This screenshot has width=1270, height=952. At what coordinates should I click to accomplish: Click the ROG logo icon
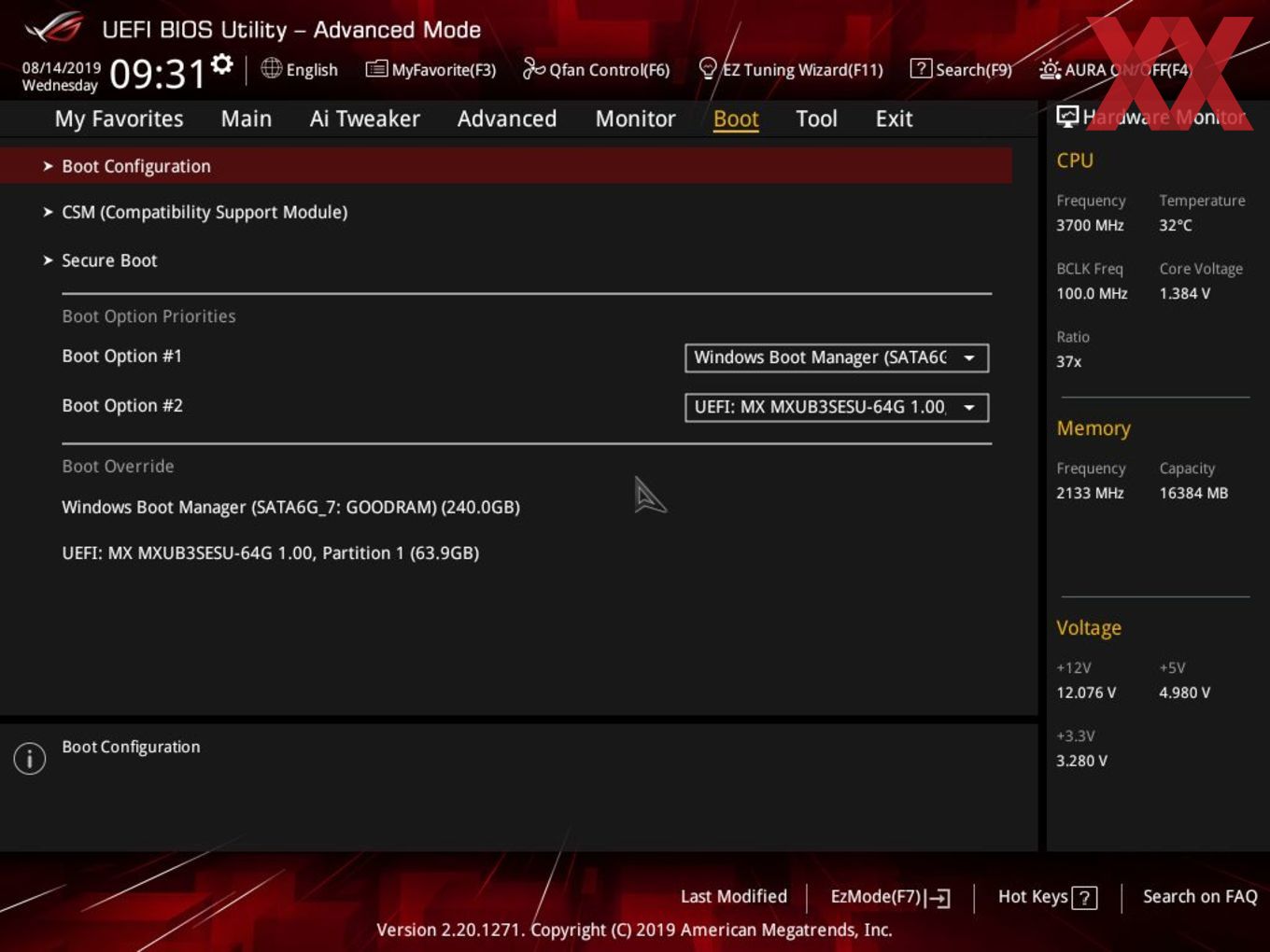click(x=54, y=28)
